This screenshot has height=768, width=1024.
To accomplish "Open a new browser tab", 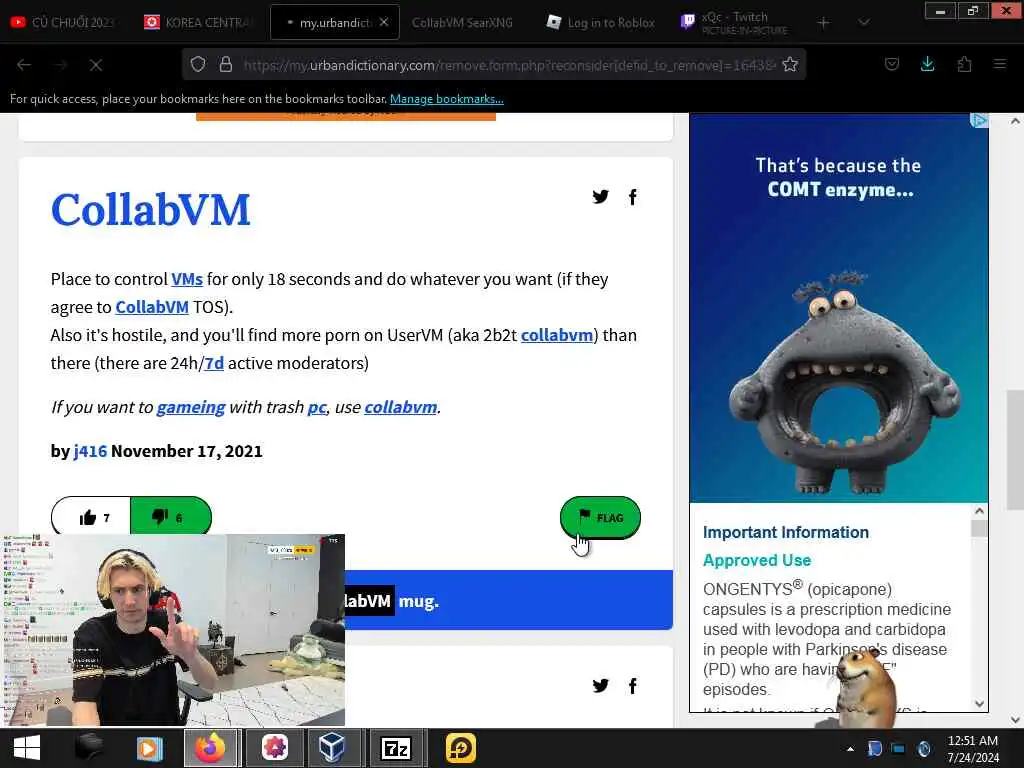I will pos(824,22).
